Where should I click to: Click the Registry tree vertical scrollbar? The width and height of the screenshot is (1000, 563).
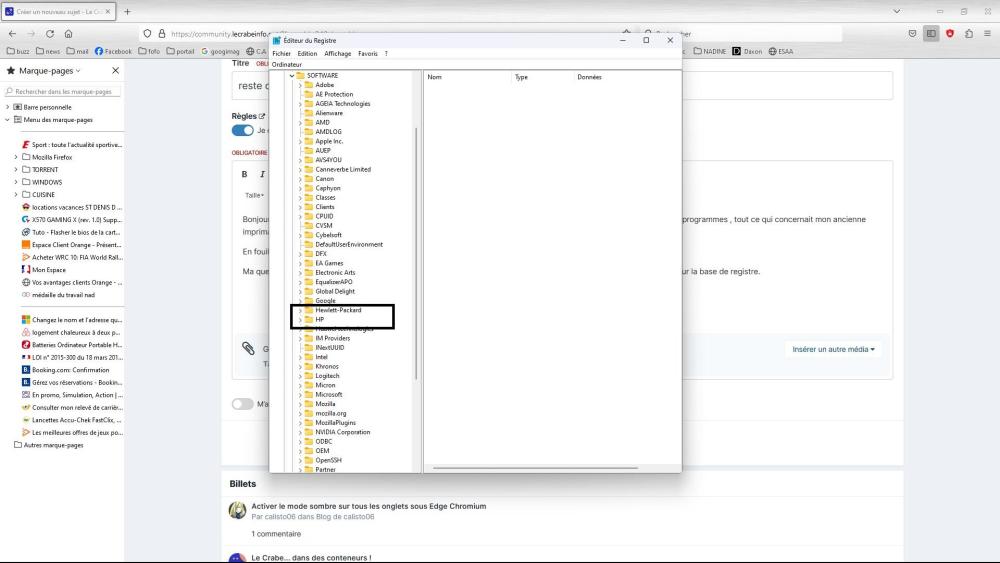[x=416, y=253]
